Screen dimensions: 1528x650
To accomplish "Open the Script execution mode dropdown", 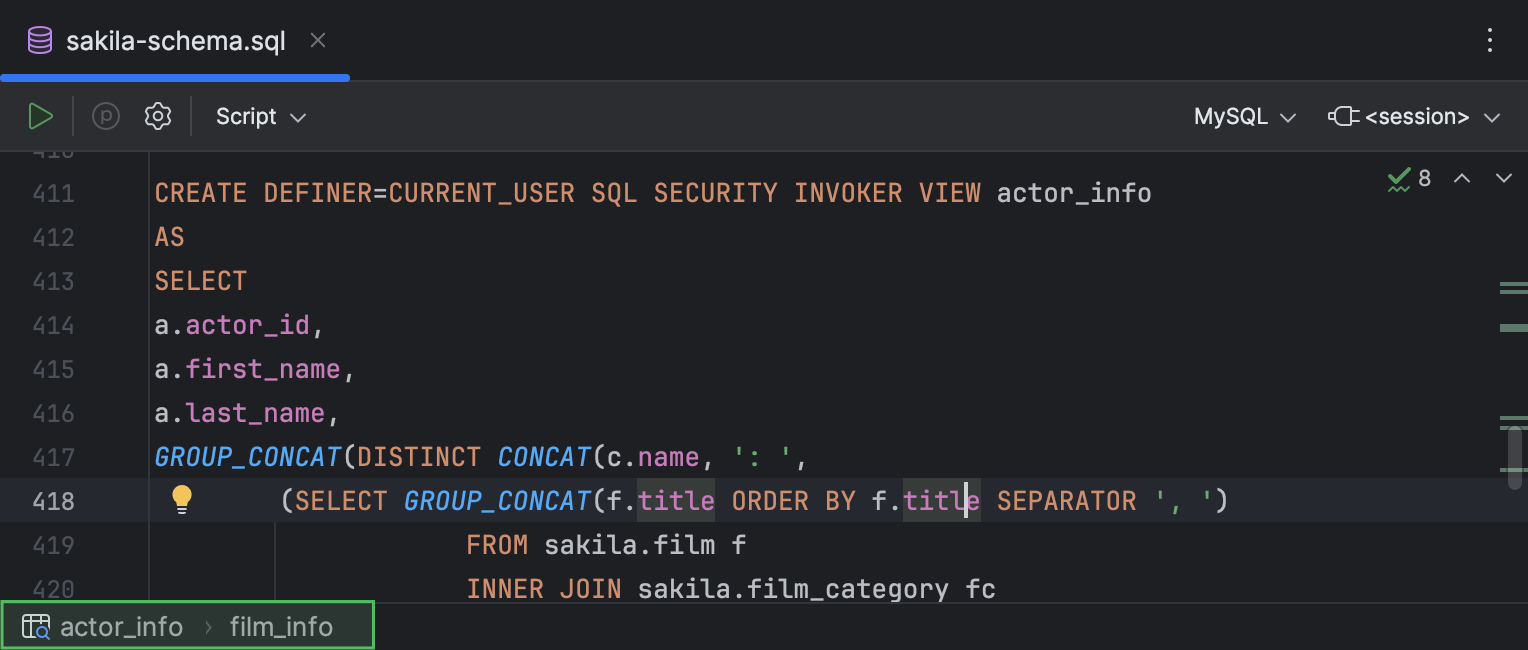I will (258, 116).
